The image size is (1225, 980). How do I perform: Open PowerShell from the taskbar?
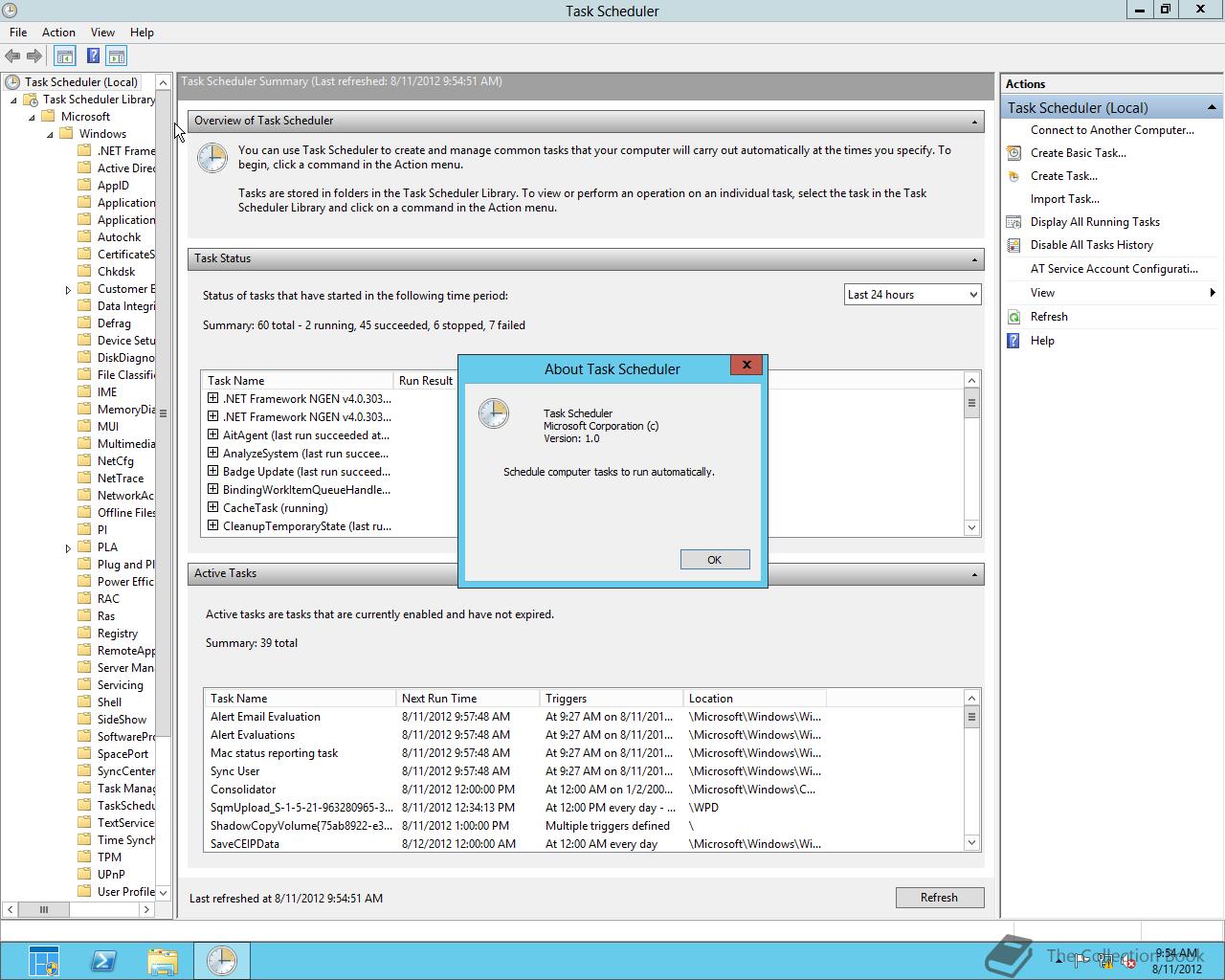coord(103,961)
